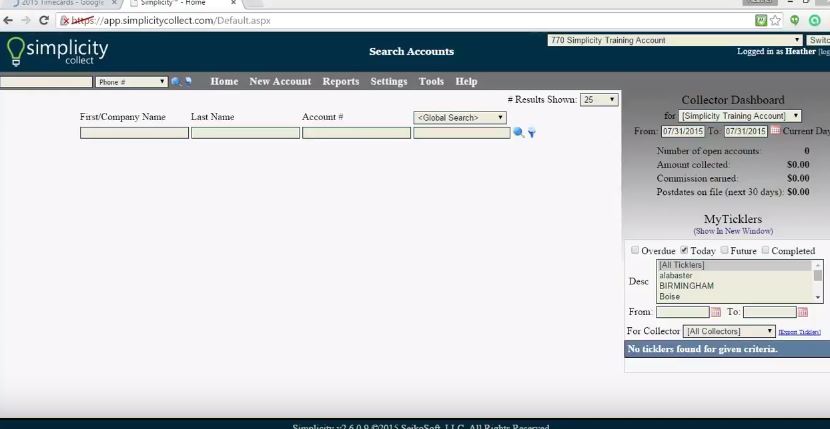Open the For Collector All Collectors dropdown

pyautogui.click(x=729, y=332)
